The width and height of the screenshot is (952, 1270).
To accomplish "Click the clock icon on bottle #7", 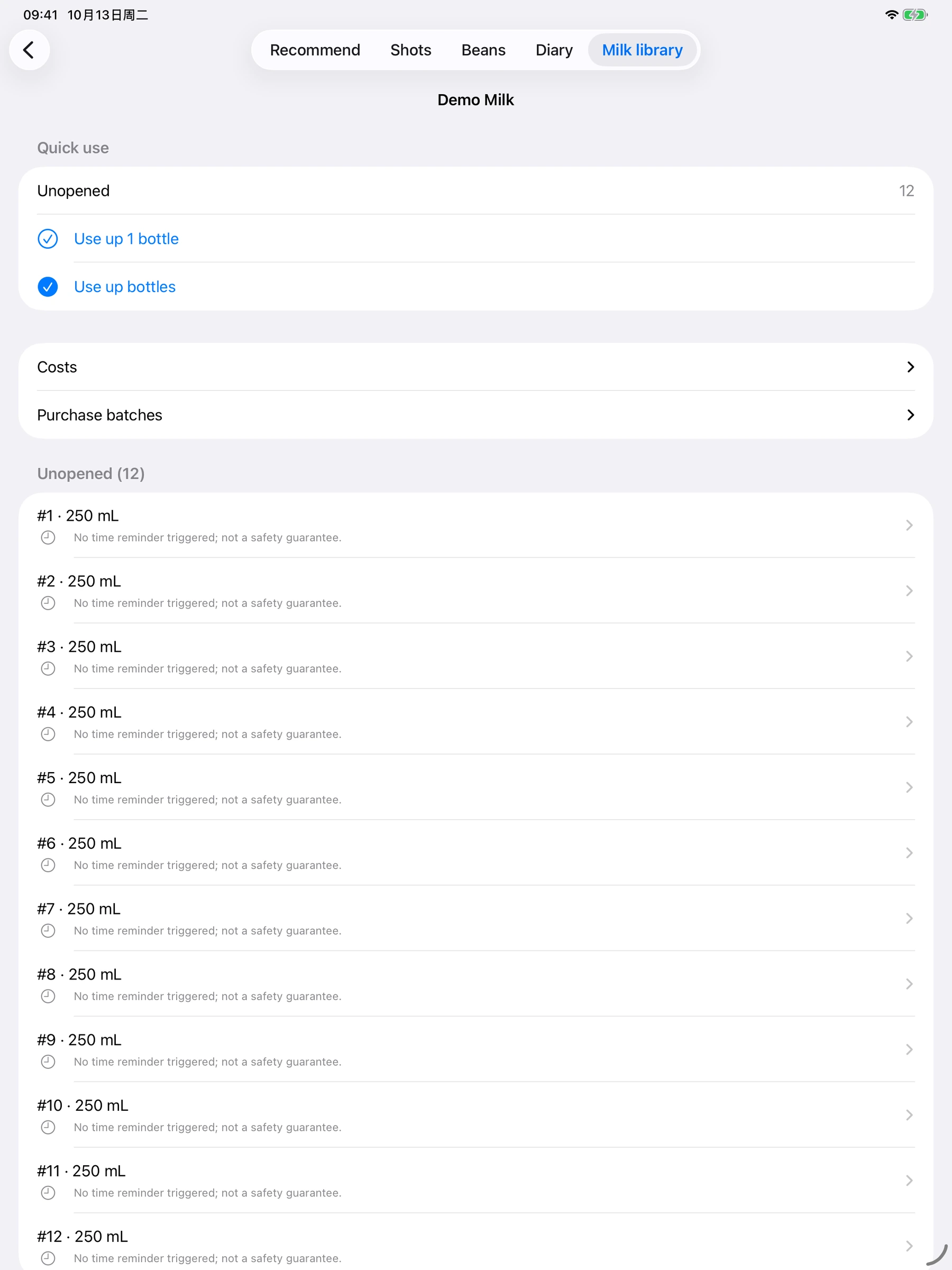I will pyautogui.click(x=48, y=930).
